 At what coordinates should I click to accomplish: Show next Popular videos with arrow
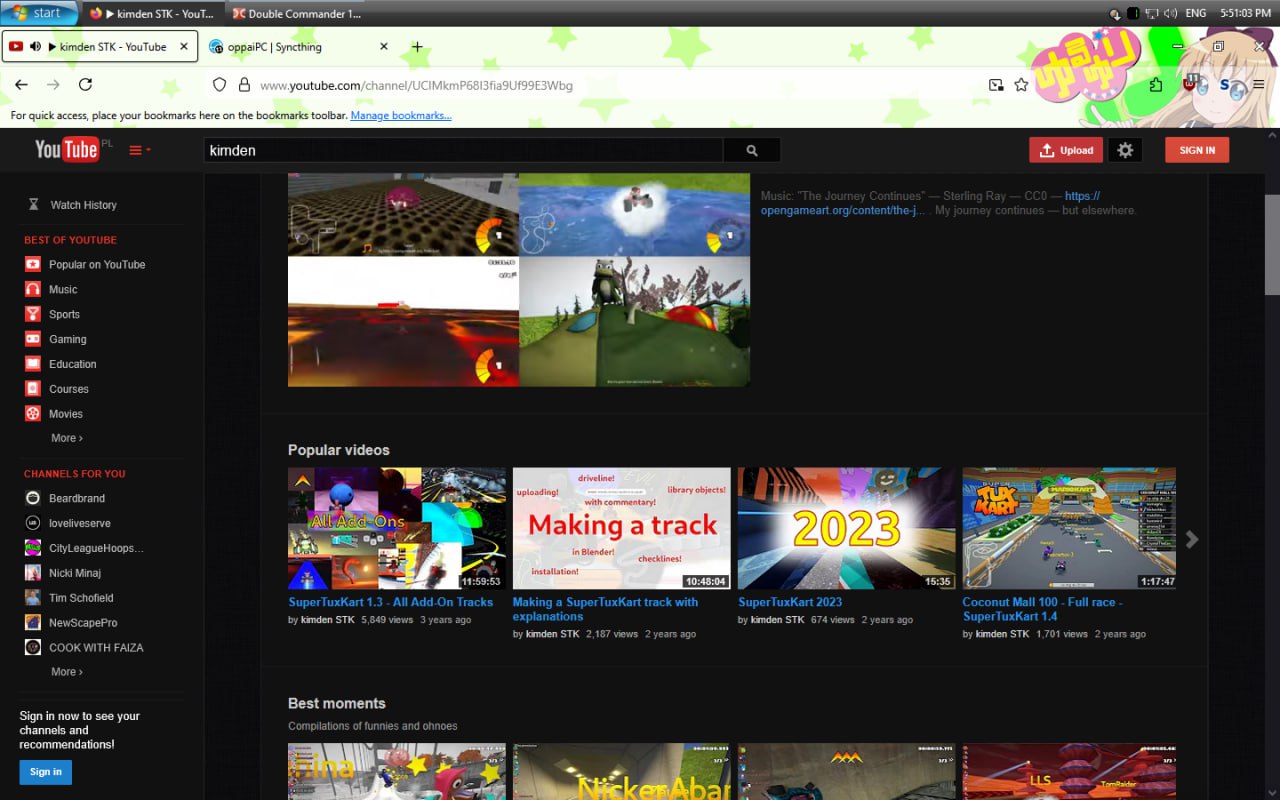1191,539
